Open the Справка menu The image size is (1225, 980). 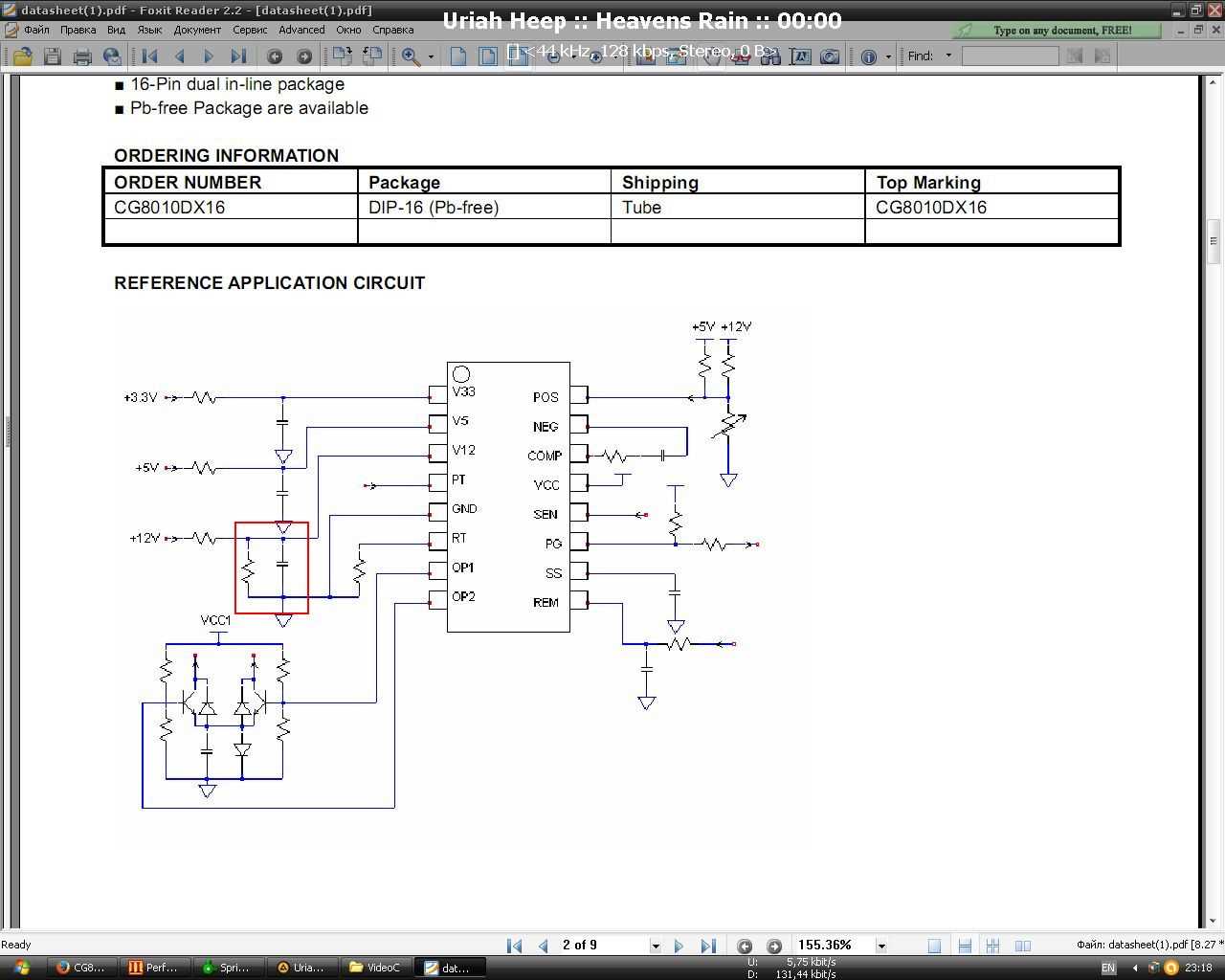pyautogui.click(x=392, y=30)
